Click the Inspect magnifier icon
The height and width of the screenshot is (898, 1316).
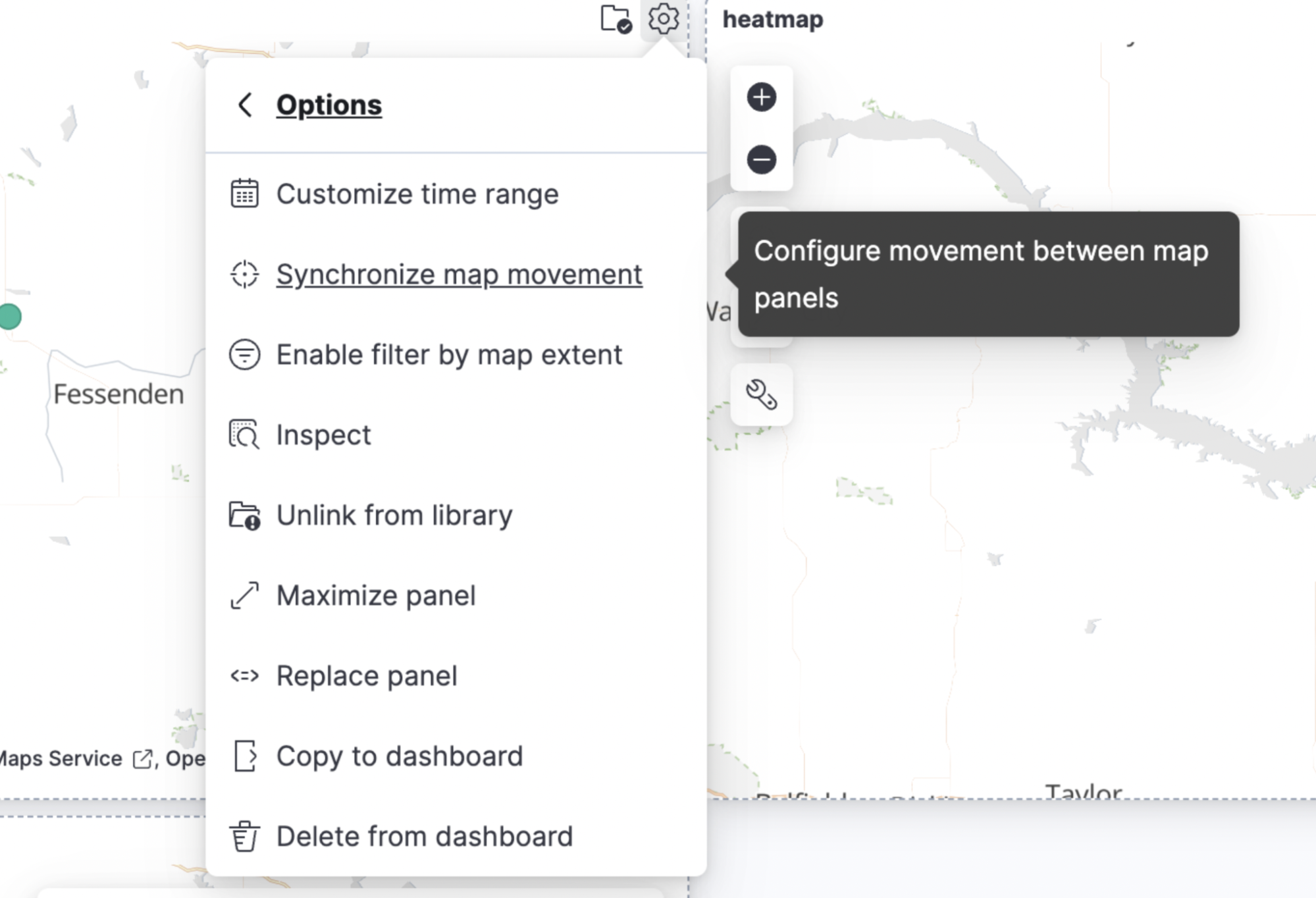point(244,435)
